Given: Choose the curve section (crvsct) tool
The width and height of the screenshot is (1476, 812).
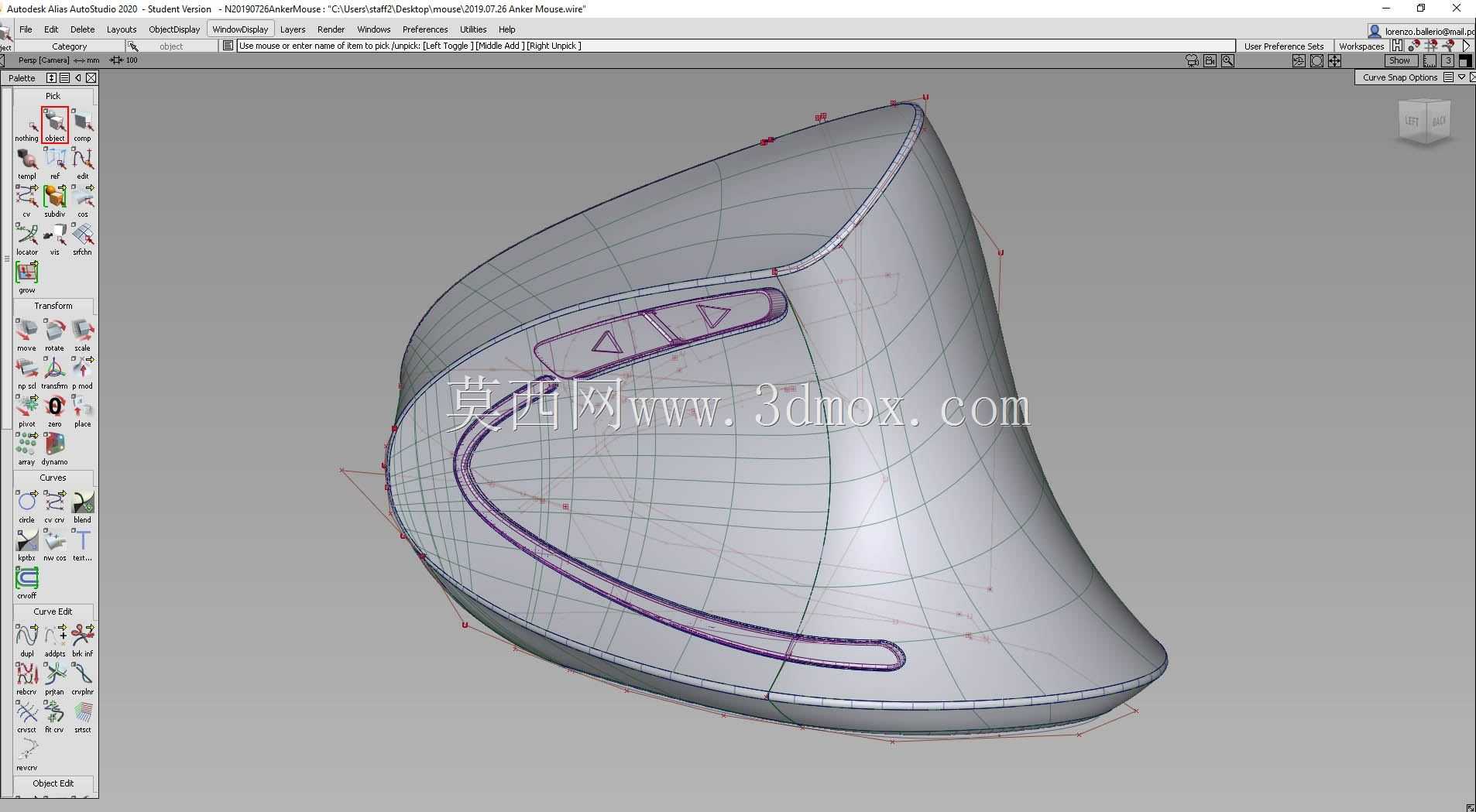Looking at the screenshot, I should 26,717.
